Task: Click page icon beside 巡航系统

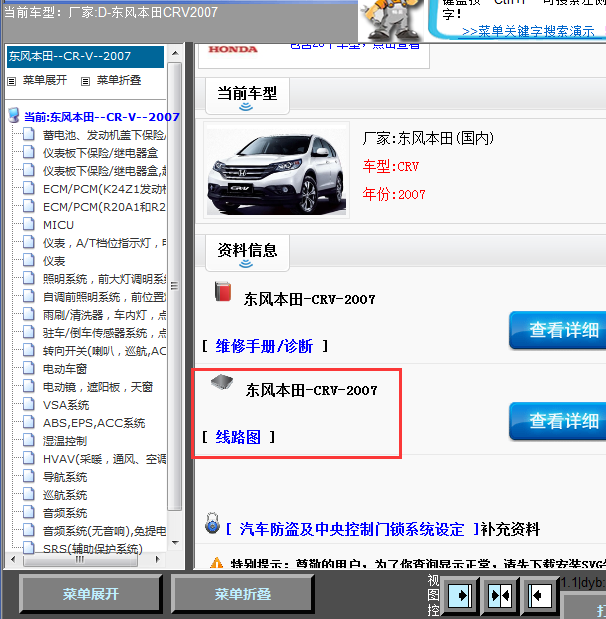Action: tap(28, 494)
